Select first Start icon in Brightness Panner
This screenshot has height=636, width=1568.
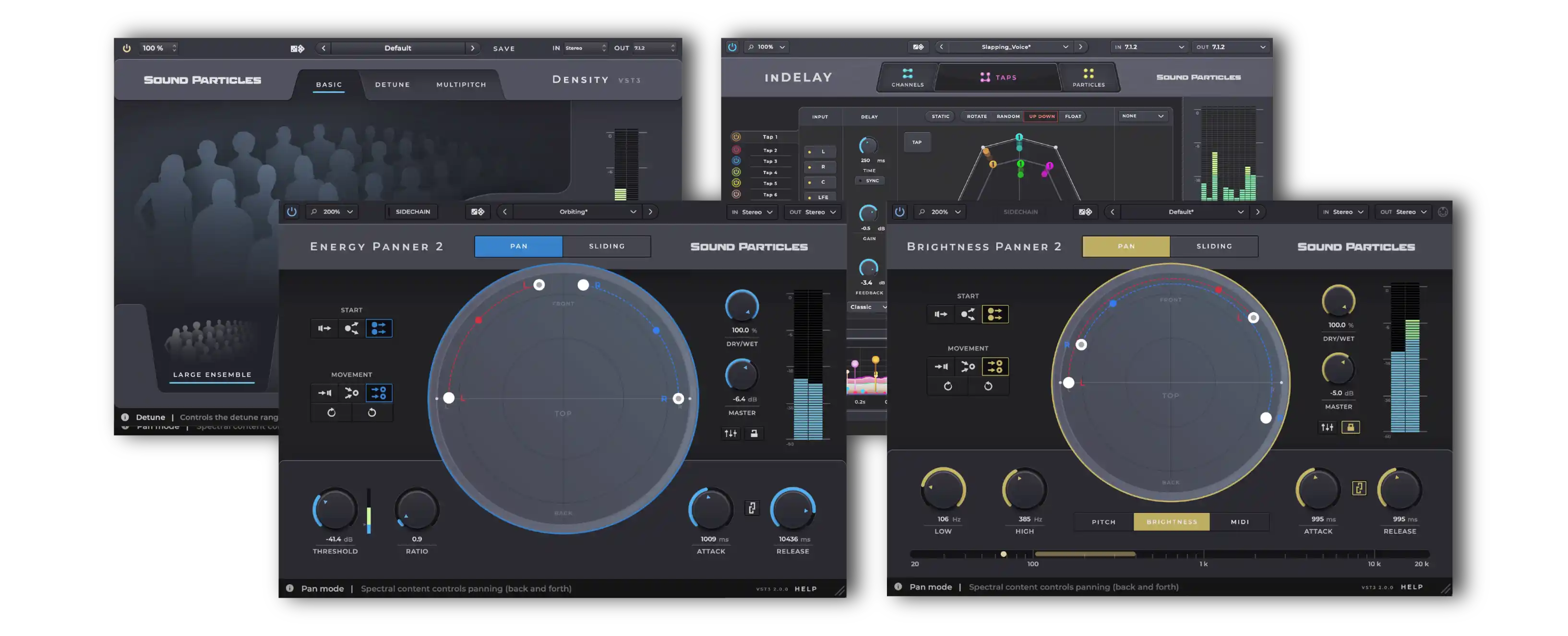940,314
